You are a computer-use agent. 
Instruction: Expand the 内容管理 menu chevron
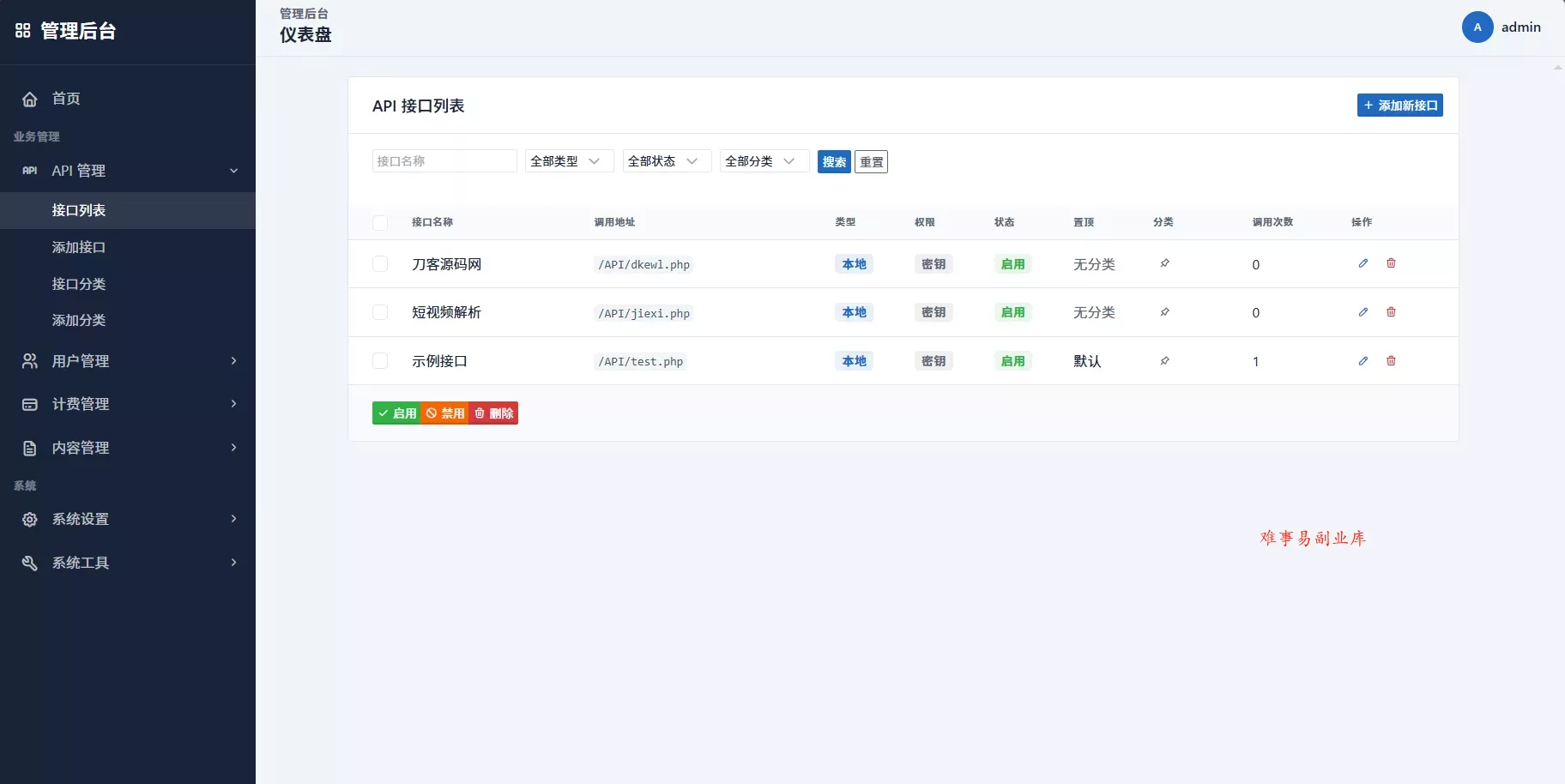point(233,448)
